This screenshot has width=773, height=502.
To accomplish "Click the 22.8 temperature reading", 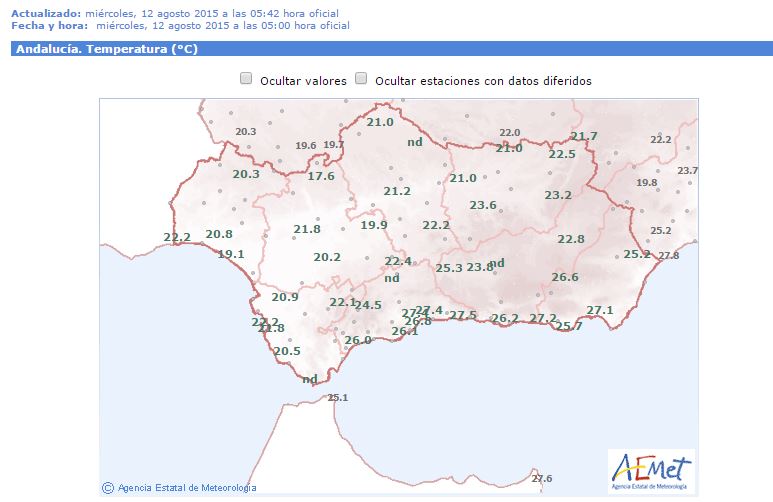I will point(571,239).
